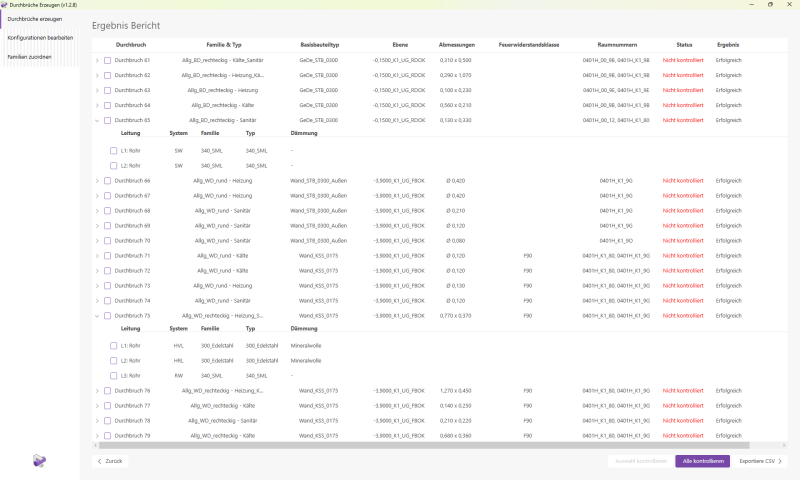Enable checkbox next to Durchbruch 76
The image size is (800, 480).
tap(108, 390)
